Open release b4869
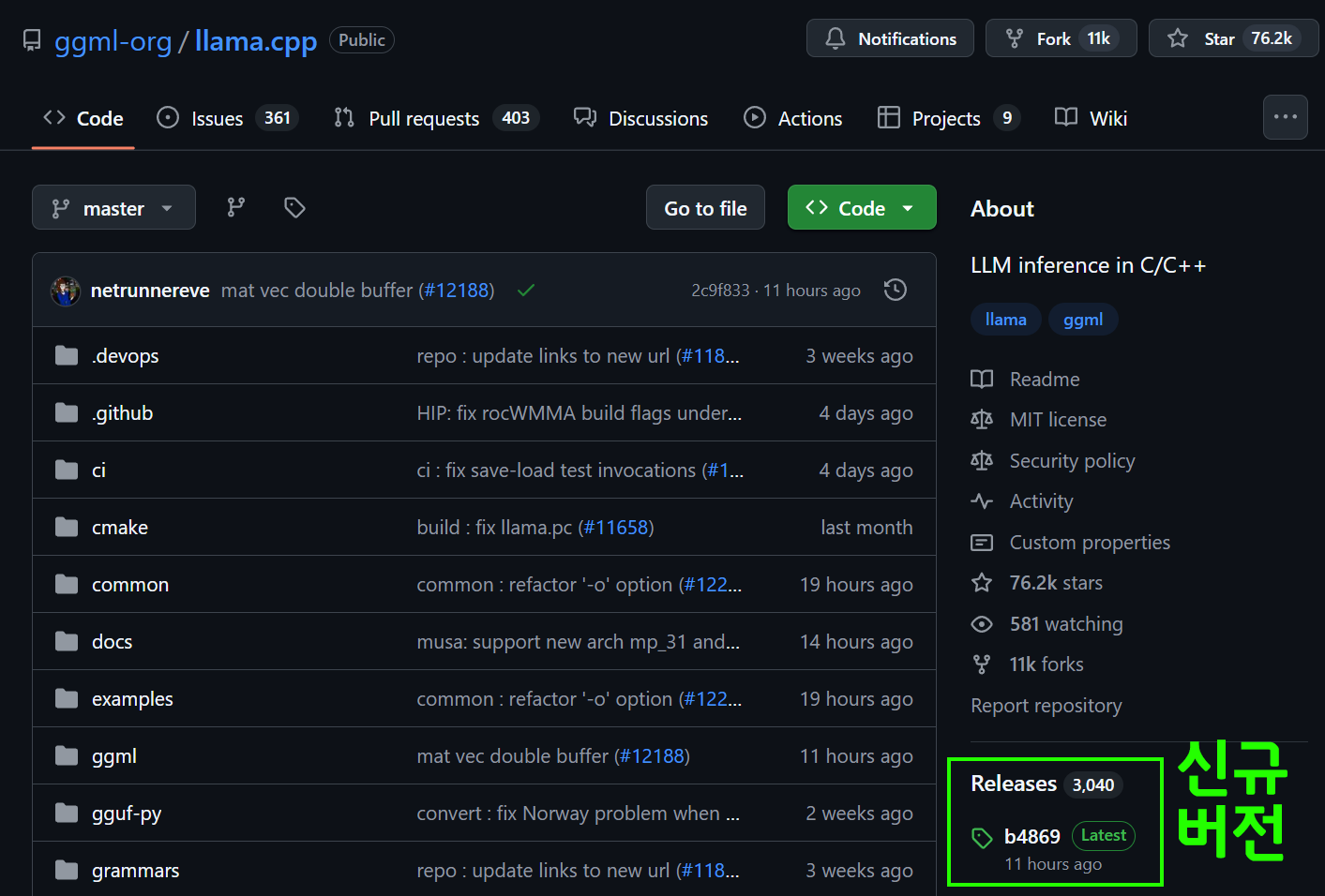This screenshot has width=1325, height=896. pos(1031,836)
